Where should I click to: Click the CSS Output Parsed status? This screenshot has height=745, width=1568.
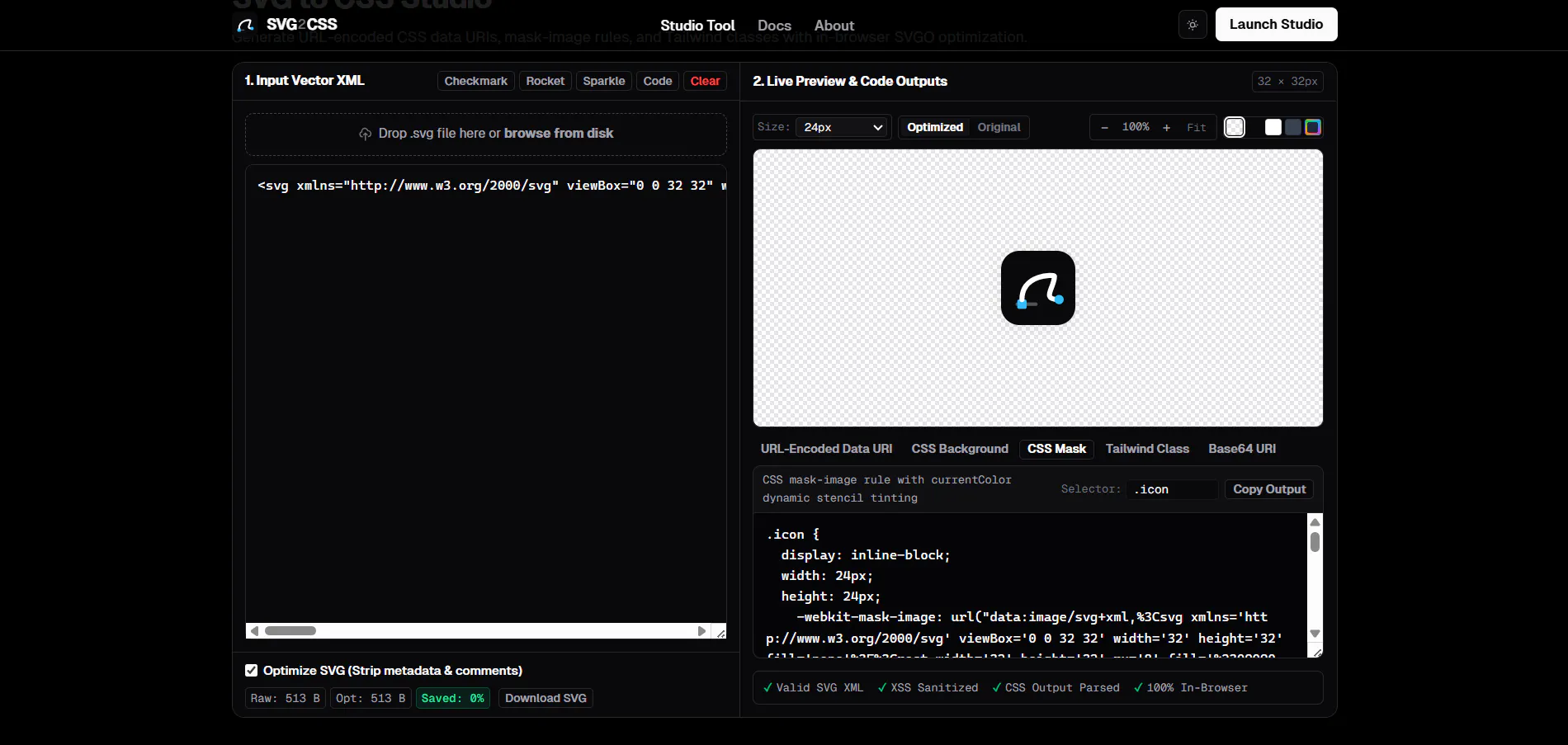pyautogui.click(x=1056, y=688)
